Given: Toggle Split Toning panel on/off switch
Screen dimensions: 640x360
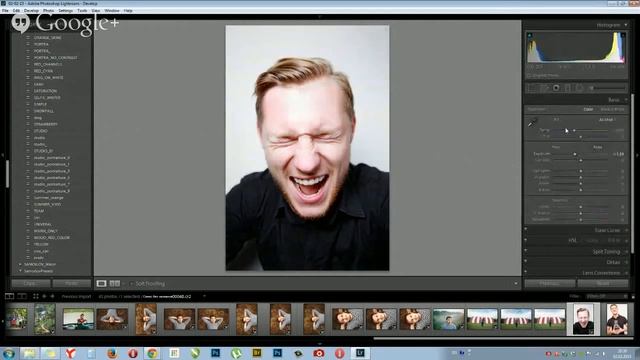Looking at the screenshot, I should point(526,251).
